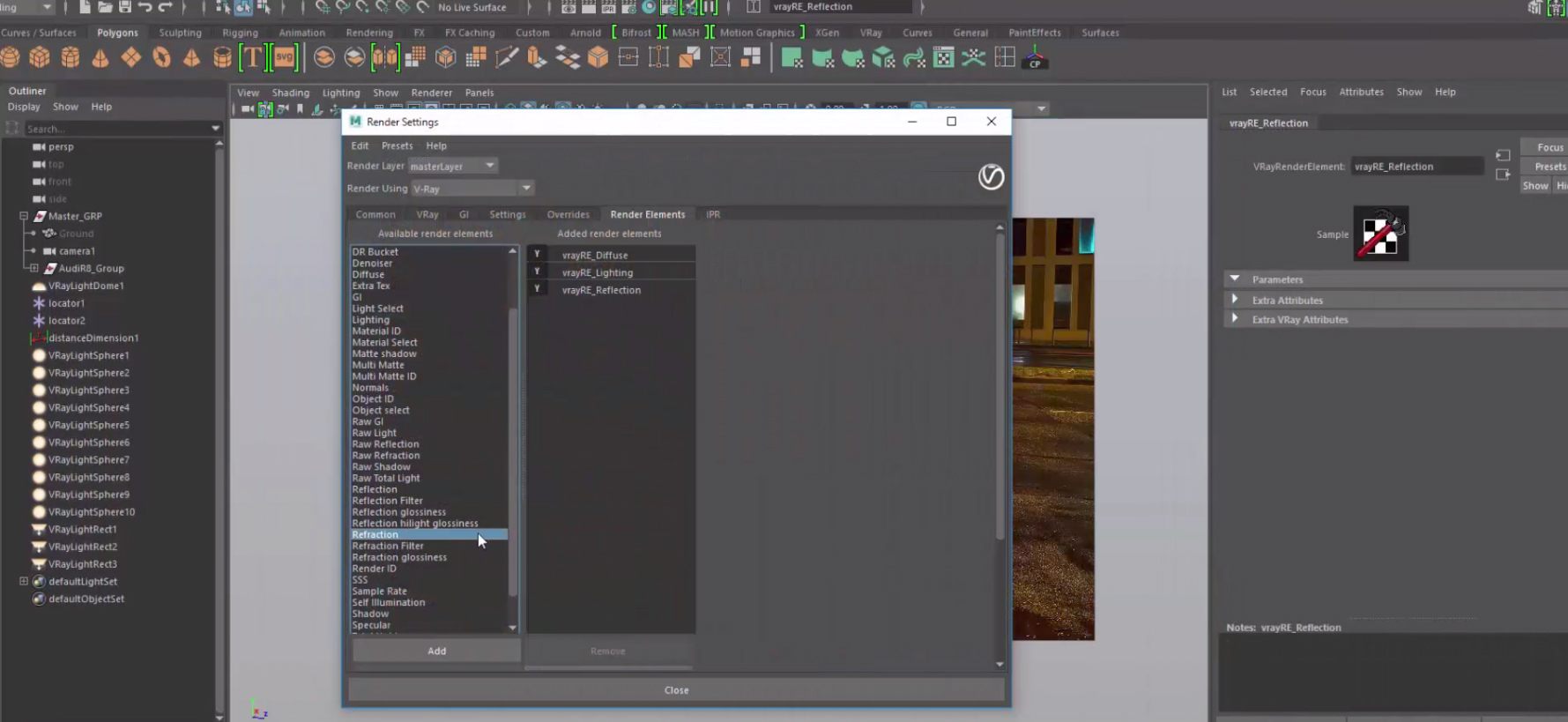
Task: Create a polygon cube from the shelf
Action: [40, 58]
